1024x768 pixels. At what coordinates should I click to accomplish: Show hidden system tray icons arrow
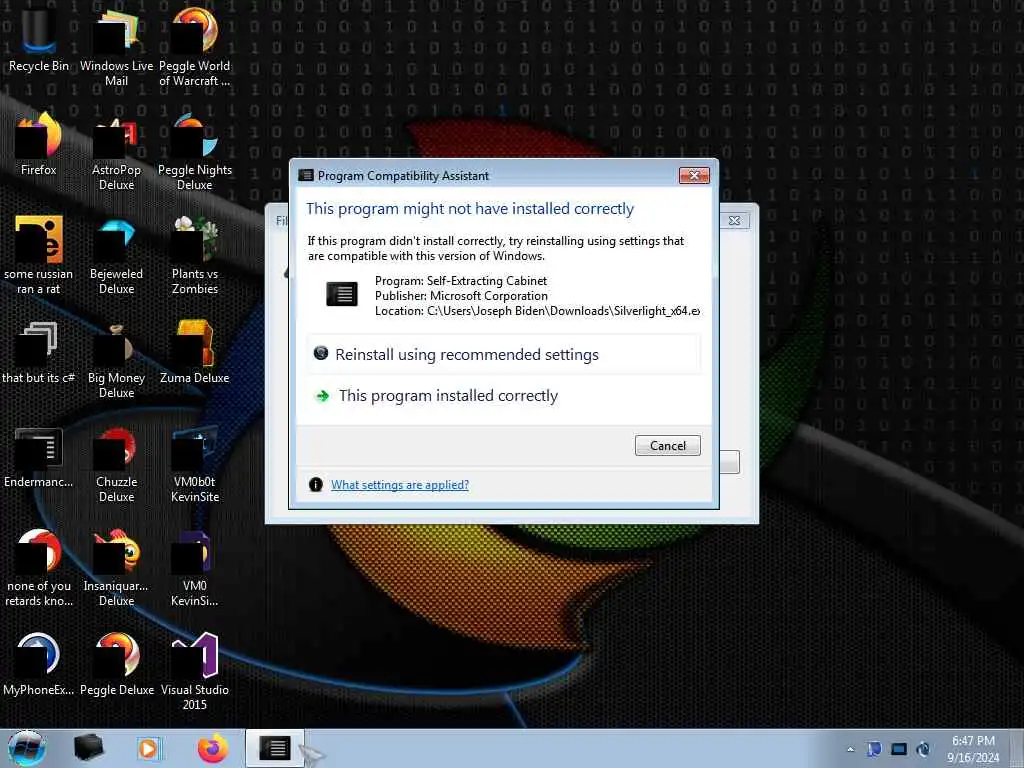[x=850, y=749]
